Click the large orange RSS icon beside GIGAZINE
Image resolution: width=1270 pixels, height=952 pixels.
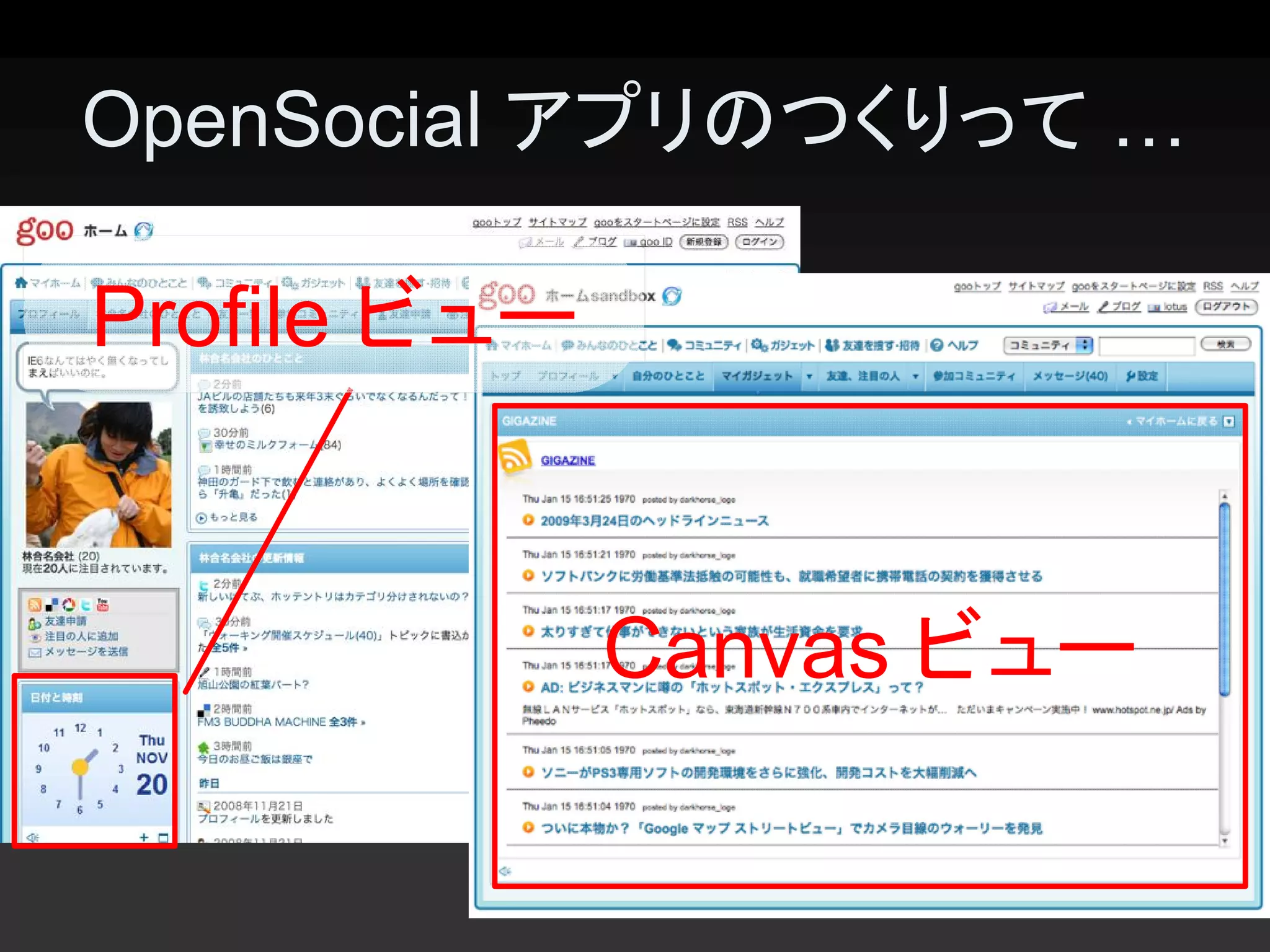point(515,457)
